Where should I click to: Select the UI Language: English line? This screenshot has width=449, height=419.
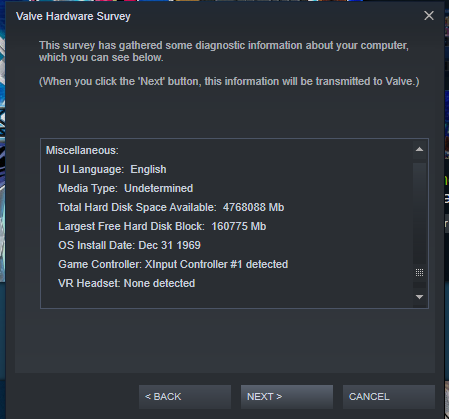(112, 169)
